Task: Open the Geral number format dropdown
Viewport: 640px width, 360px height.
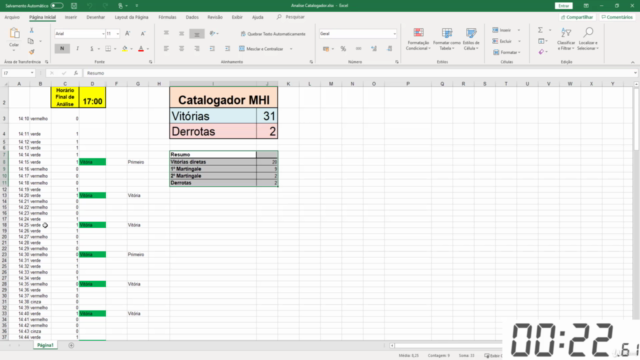Action: click(394, 34)
